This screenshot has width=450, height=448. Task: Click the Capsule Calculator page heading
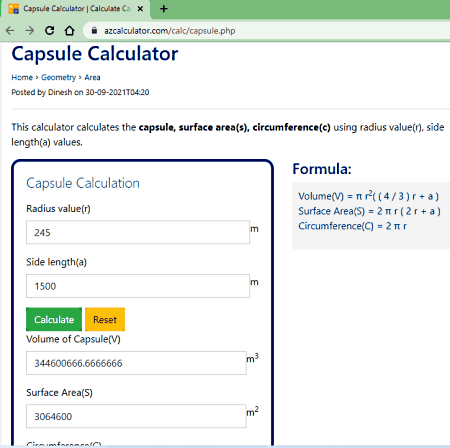point(95,54)
